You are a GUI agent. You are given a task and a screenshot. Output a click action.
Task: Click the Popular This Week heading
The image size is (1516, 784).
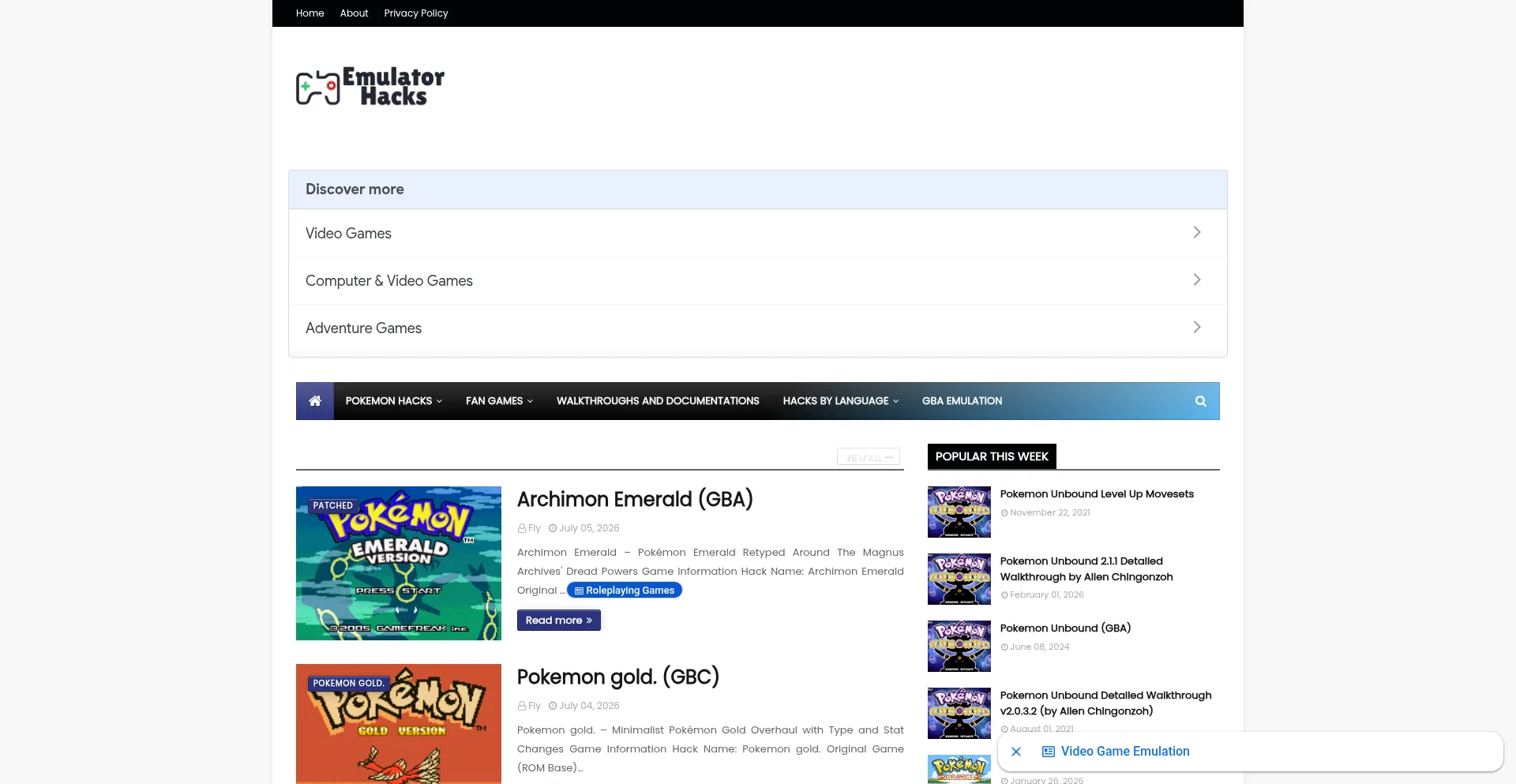tap(992, 456)
